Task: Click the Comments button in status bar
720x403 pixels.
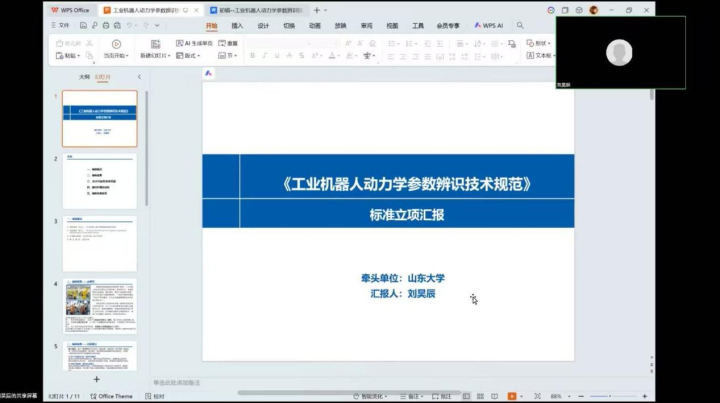Action: point(441,396)
